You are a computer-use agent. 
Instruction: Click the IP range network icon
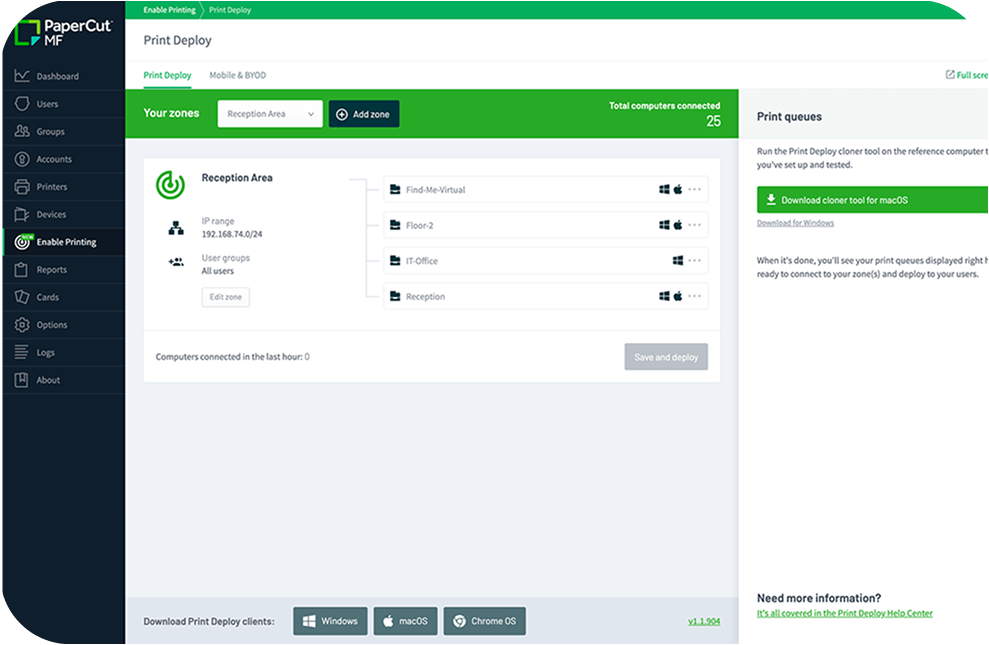[x=176, y=228]
